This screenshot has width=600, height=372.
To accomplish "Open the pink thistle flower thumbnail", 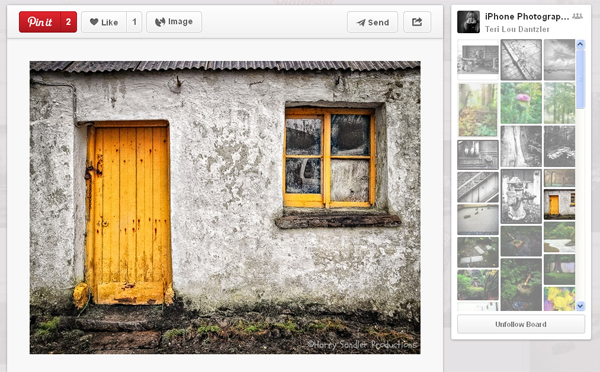I will pyautogui.click(x=521, y=103).
